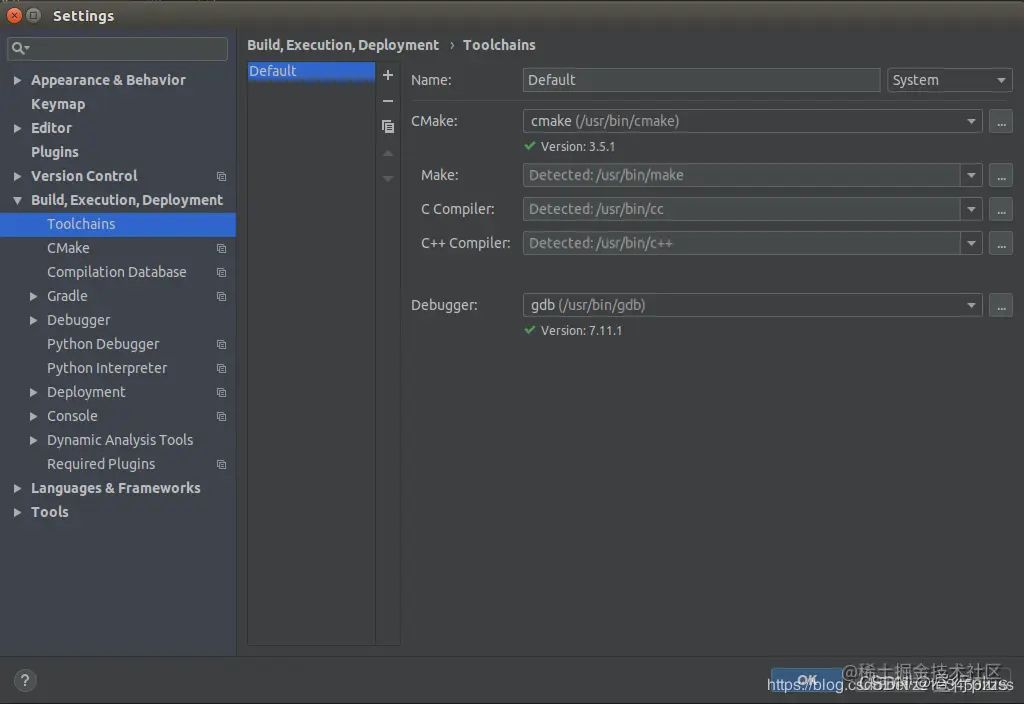The height and width of the screenshot is (704, 1024).
Task: Browse for the C++ Compiler path
Action: [1001, 244]
